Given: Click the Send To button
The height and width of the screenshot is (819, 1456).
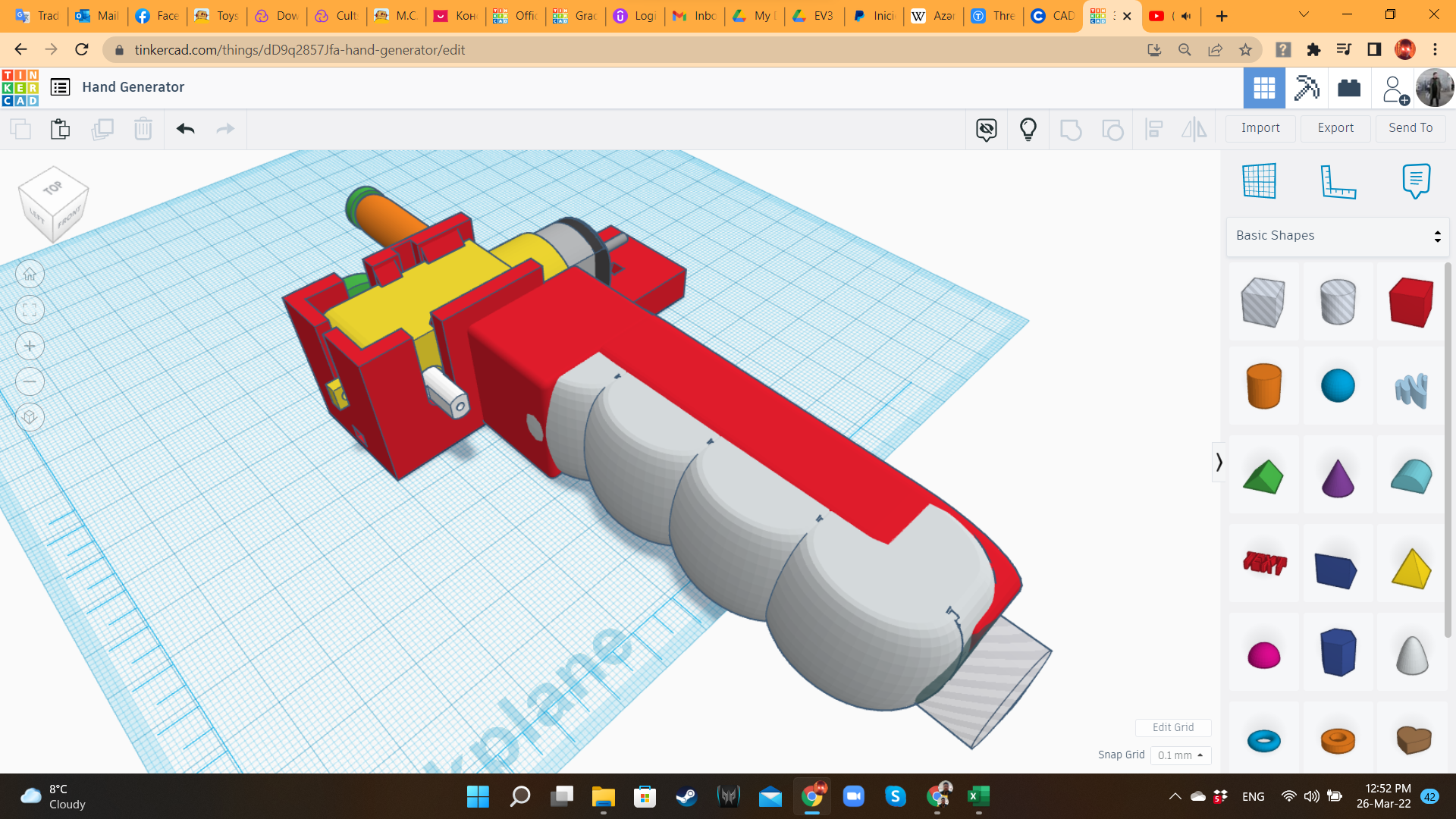Looking at the screenshot, I should (1410, 128).
